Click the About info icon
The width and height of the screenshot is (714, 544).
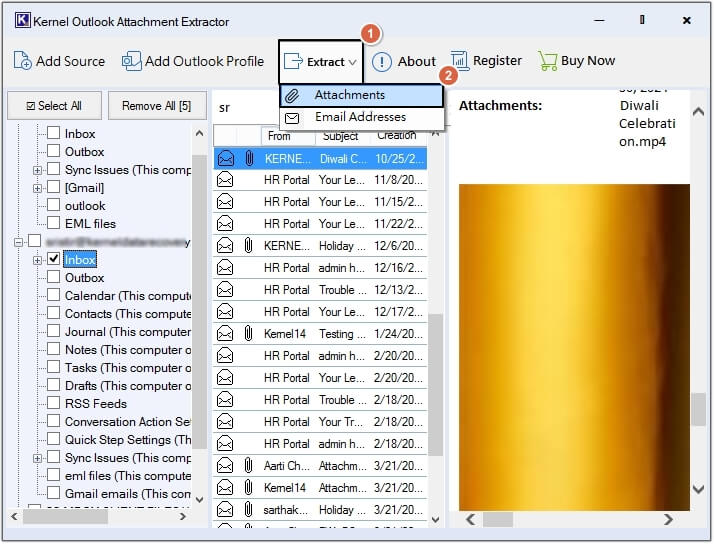click(x=382, y=61)
